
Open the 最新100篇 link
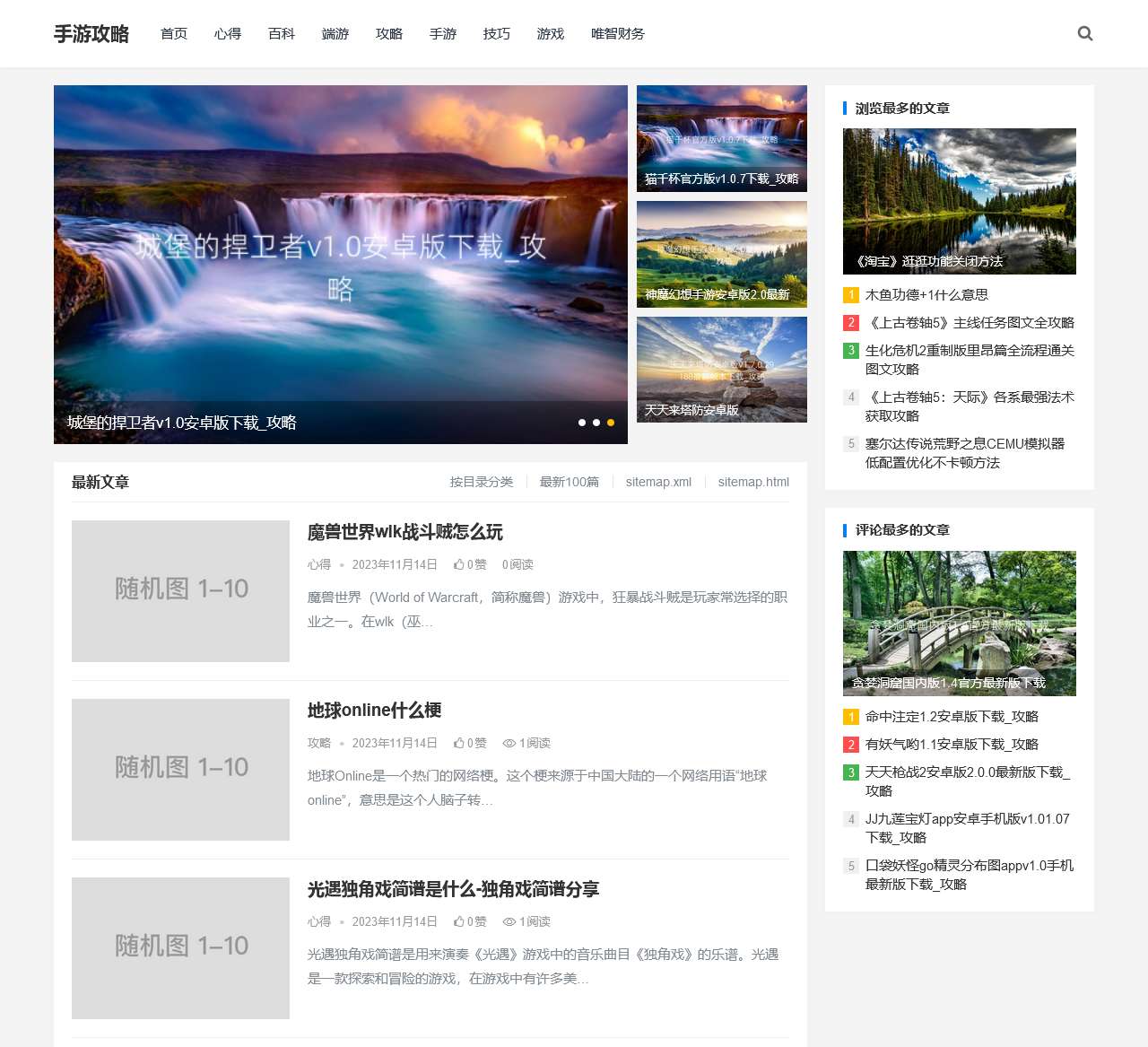(569, 483)
